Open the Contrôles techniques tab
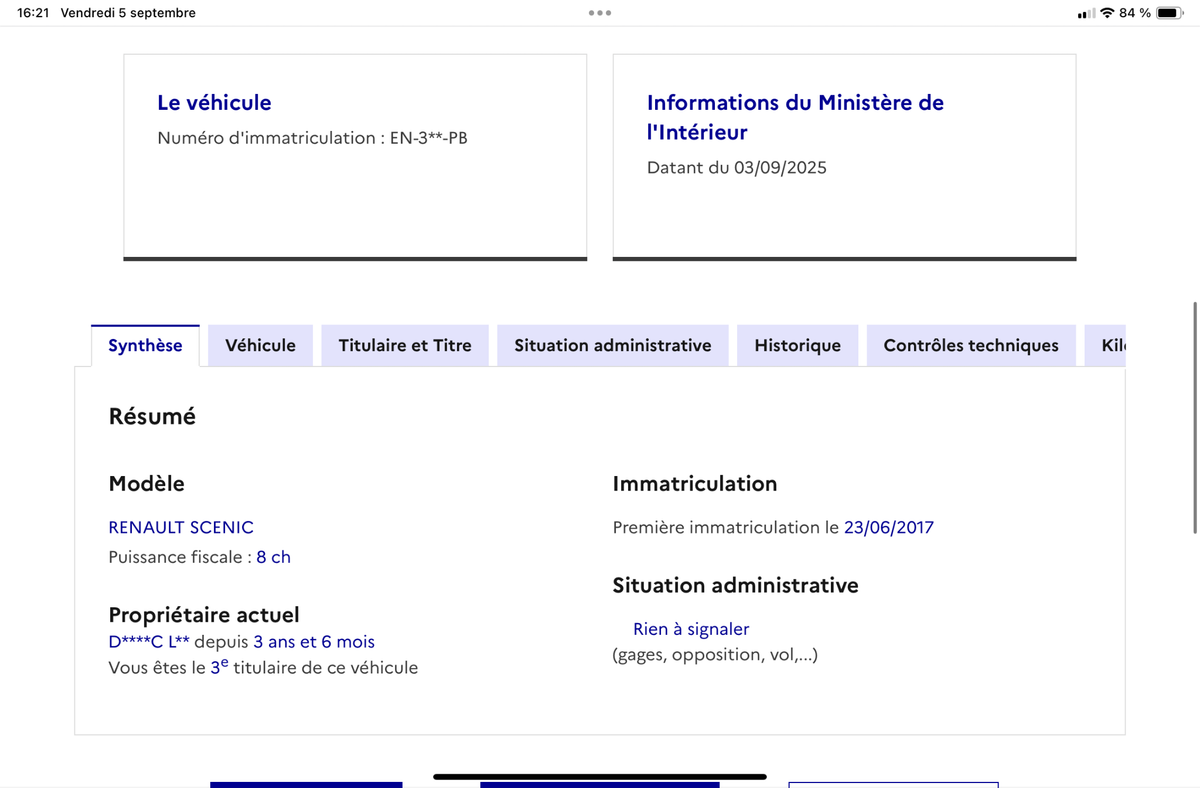Screen dimensions: 1200x788 [971, 345]
